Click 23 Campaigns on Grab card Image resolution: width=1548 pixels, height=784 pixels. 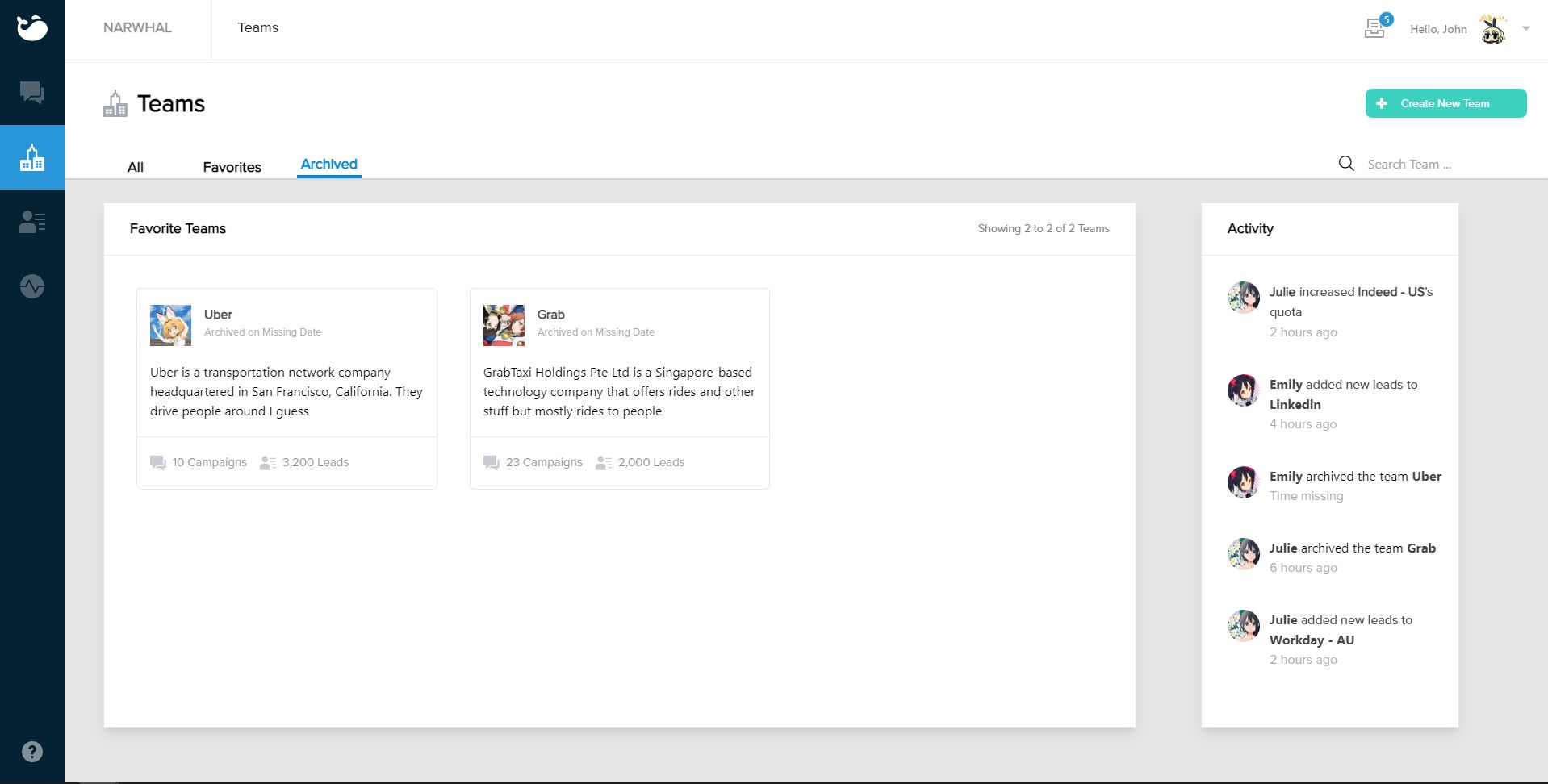tap(544, 462)
